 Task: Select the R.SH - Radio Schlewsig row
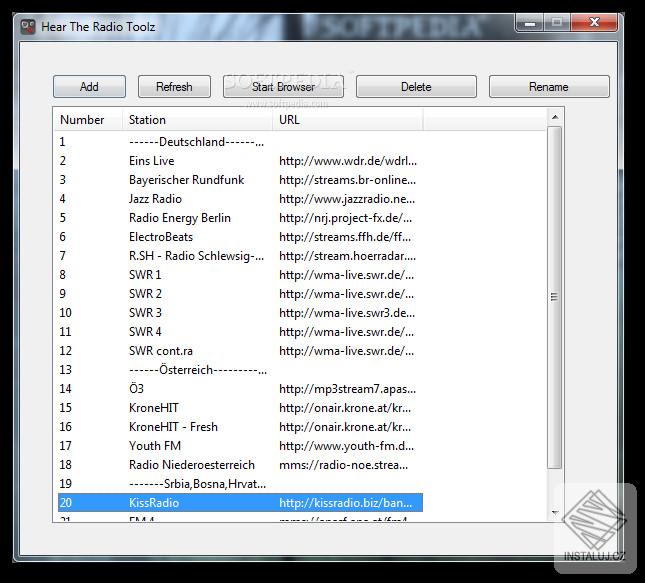[240, 256]
